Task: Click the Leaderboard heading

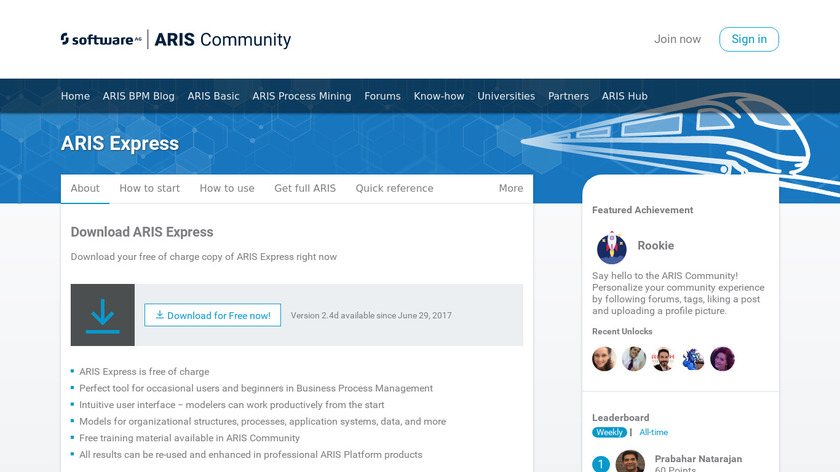Action: [x=620, y=417]
